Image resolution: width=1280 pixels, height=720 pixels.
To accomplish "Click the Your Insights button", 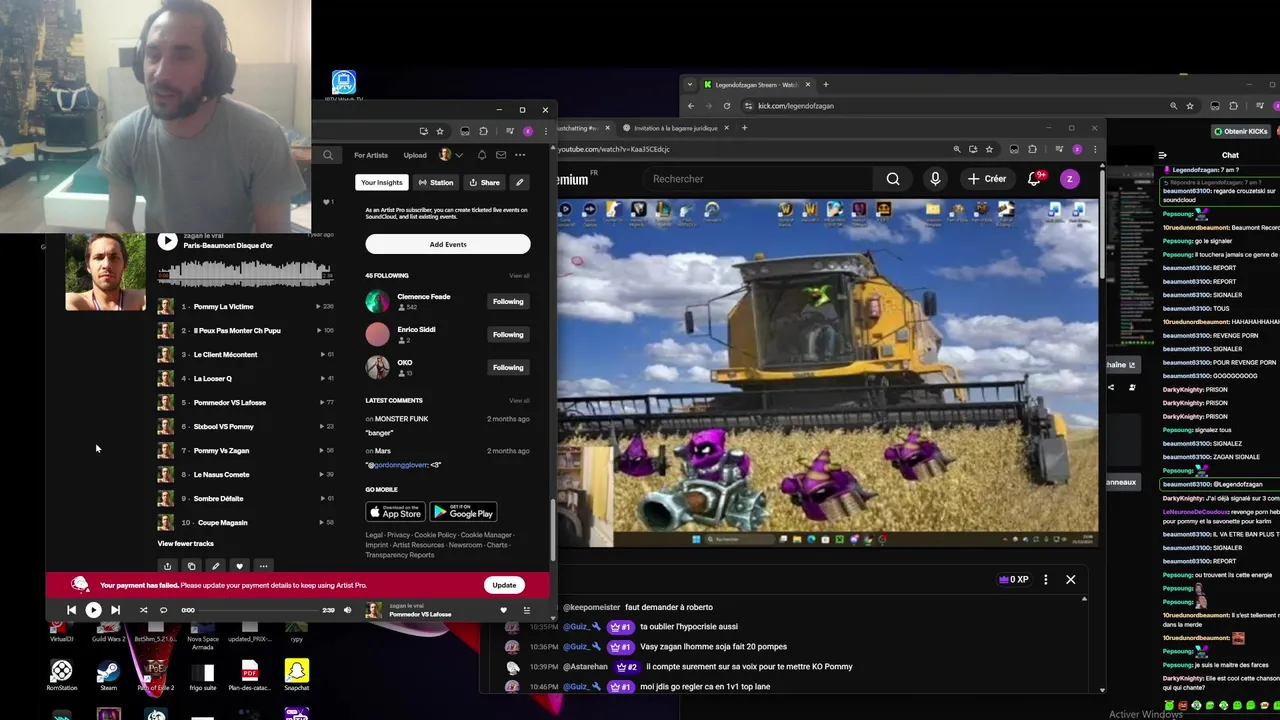I will [381, 183].
